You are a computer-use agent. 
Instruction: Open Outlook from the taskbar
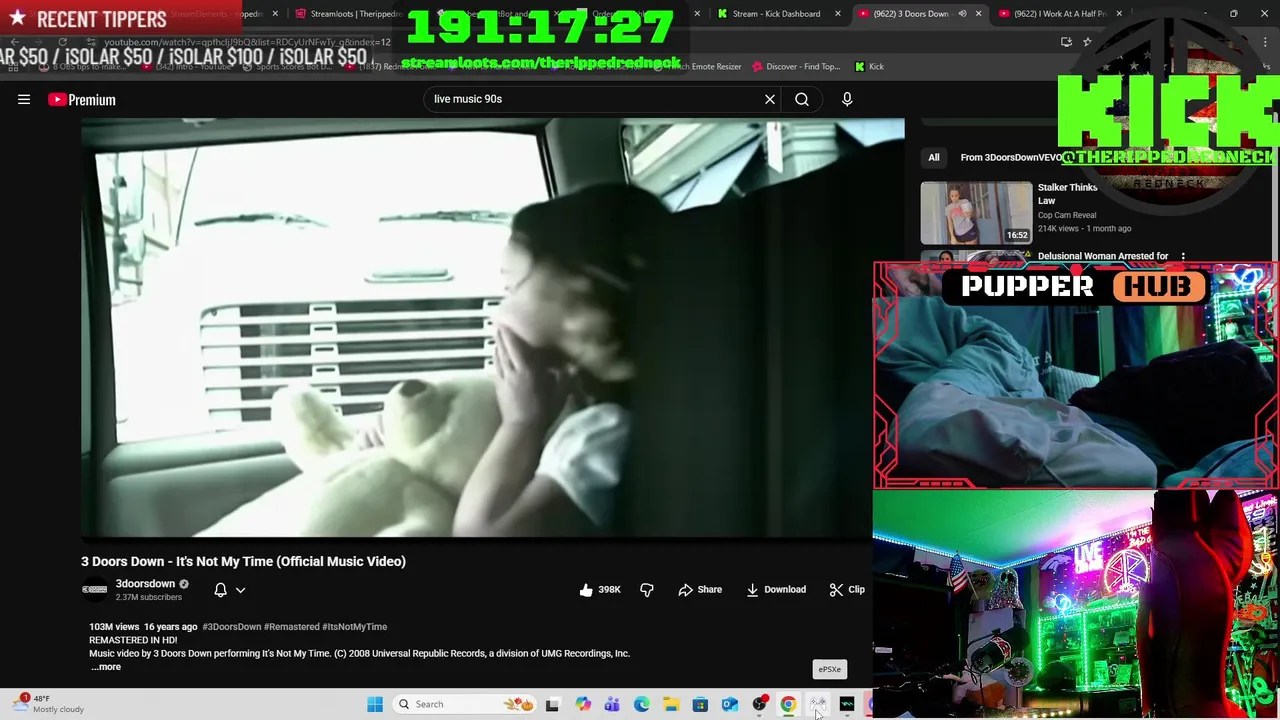(730, 704)
